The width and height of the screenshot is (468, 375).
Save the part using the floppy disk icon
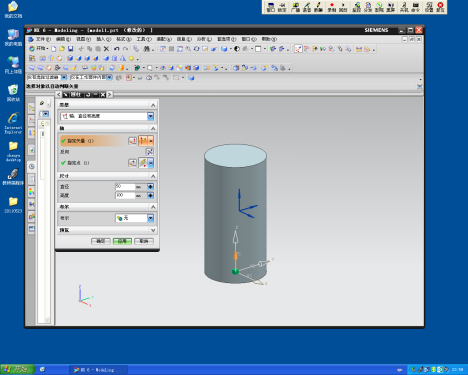70,49
